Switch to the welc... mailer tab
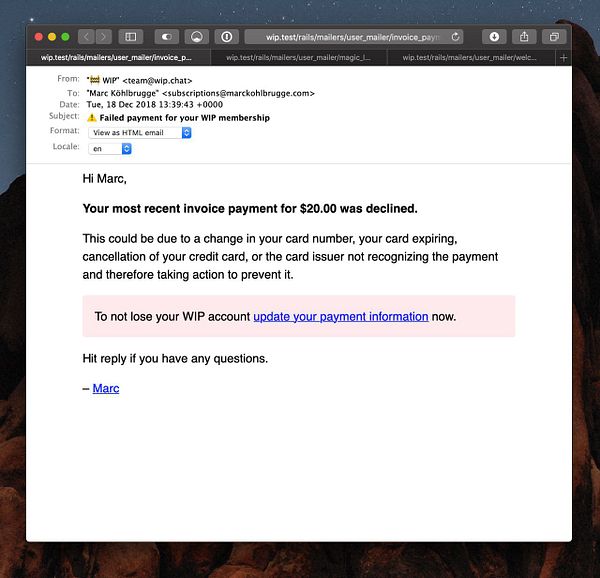This screenshot has width=600, height=578. point(471,58)
